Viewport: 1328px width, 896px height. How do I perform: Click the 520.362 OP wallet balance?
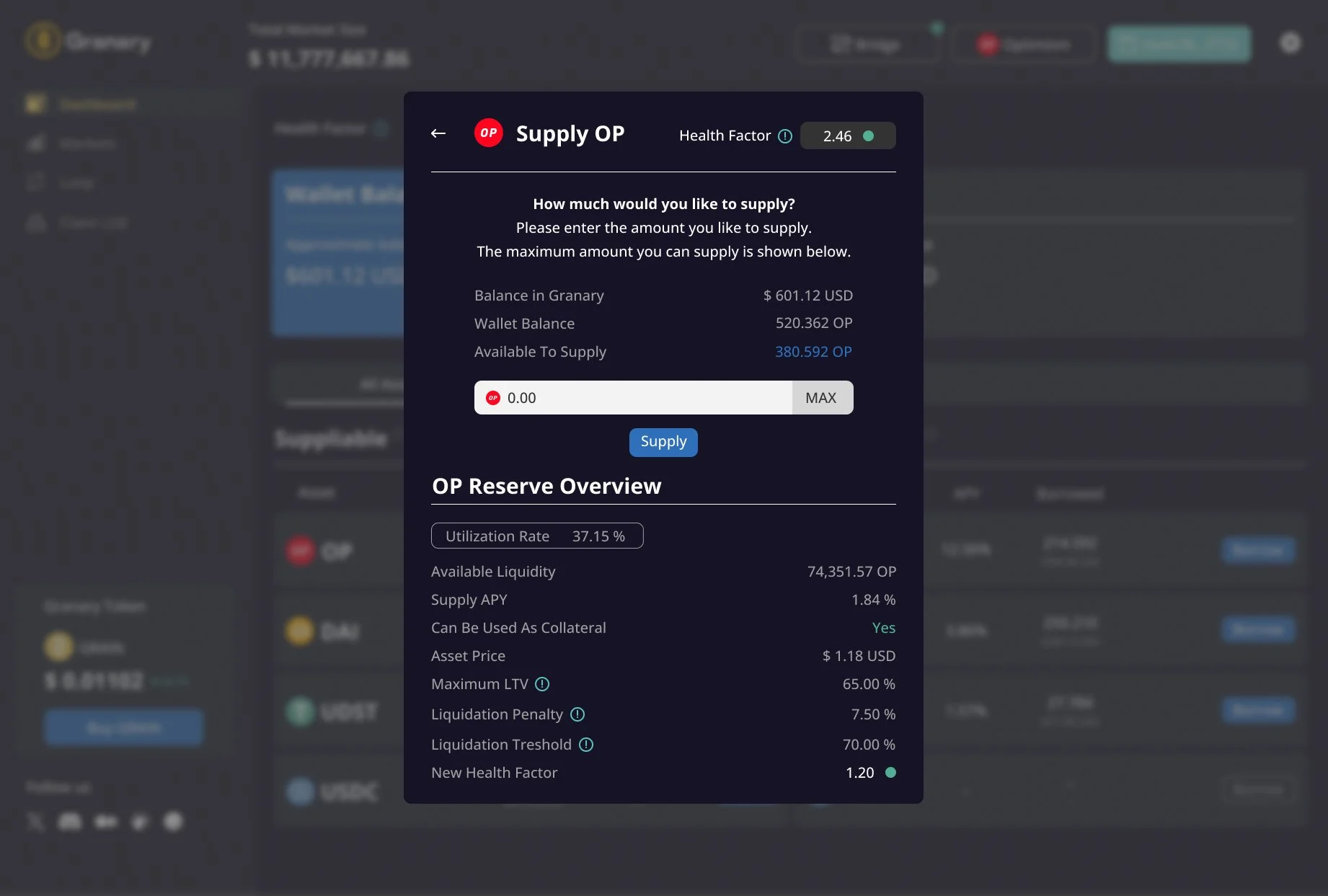point(814,323)
